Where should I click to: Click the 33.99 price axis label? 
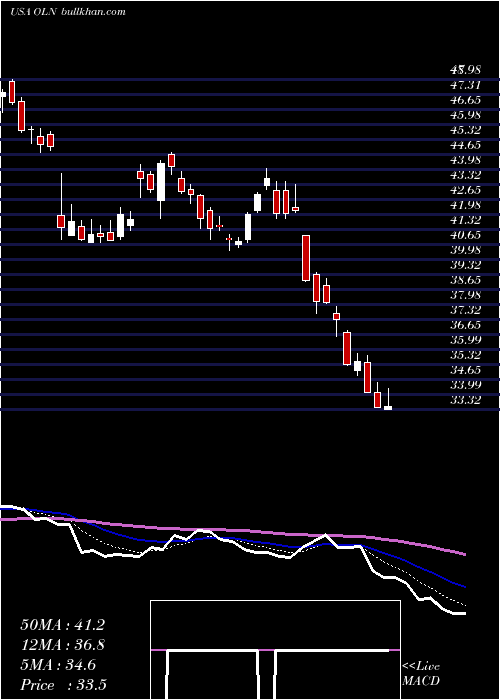[x=466, y=385]
